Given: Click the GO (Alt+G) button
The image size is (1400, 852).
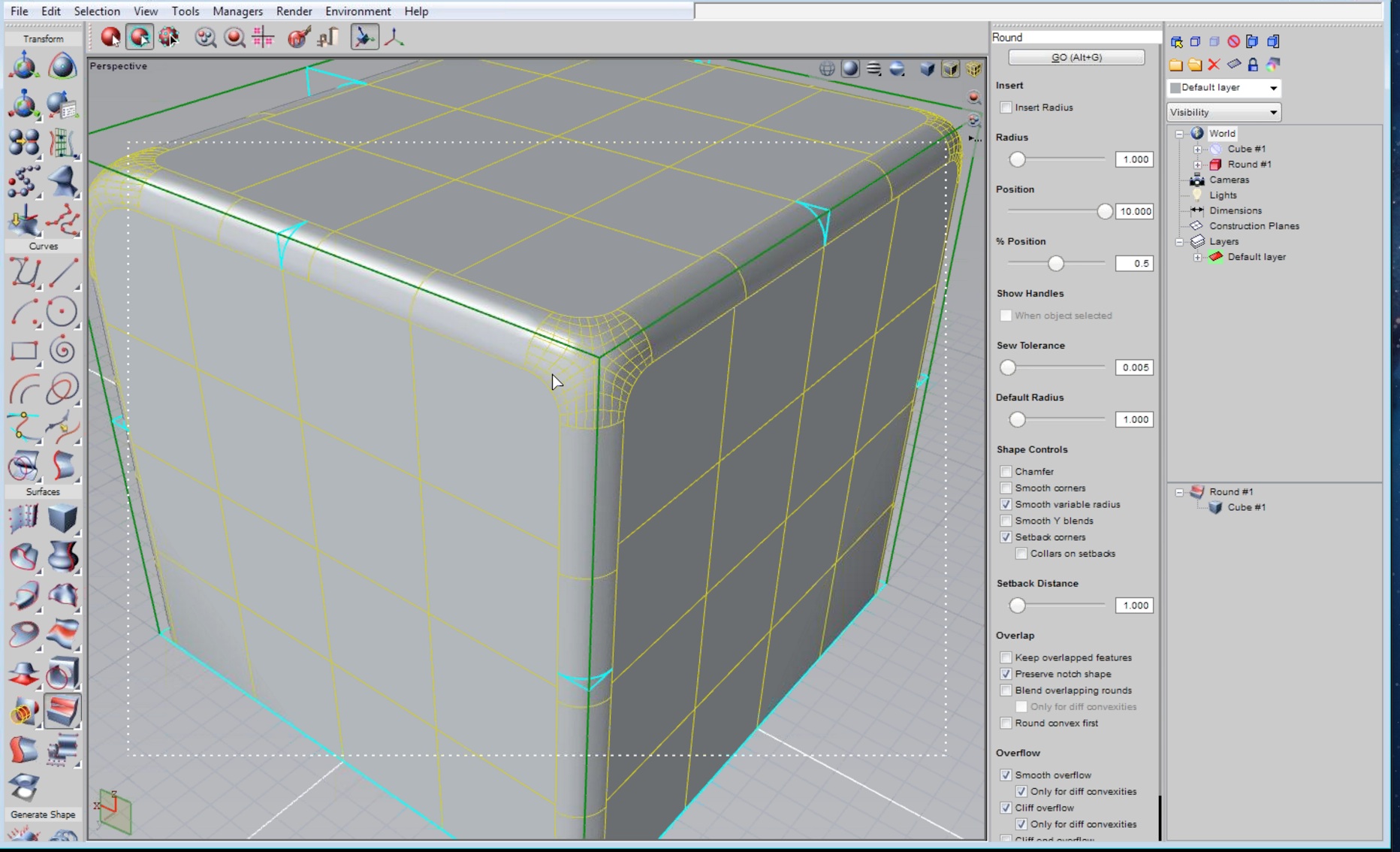Looking at the screenshot, I should tap(1076, 57).
